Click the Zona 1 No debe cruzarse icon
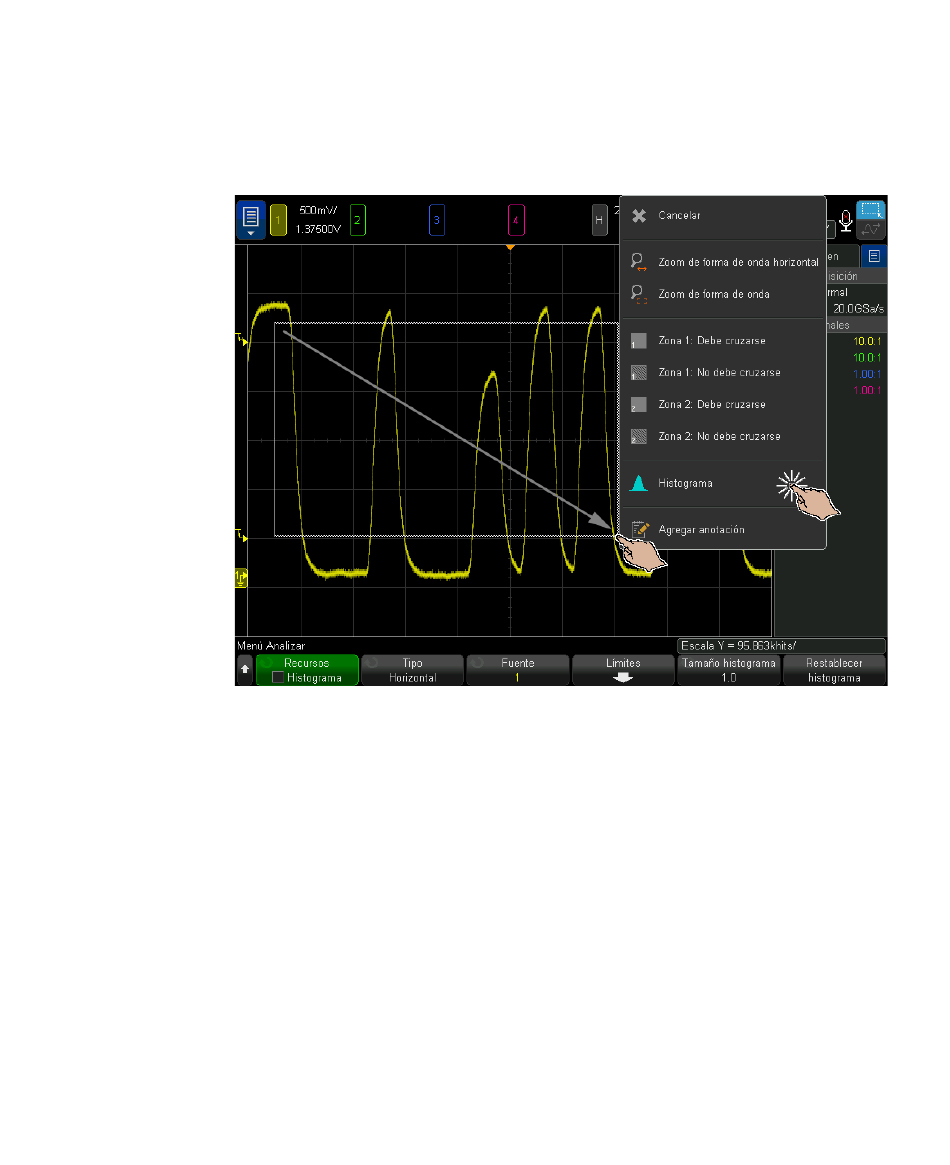This screenshot has height=1165, width=950. (638, 373)
